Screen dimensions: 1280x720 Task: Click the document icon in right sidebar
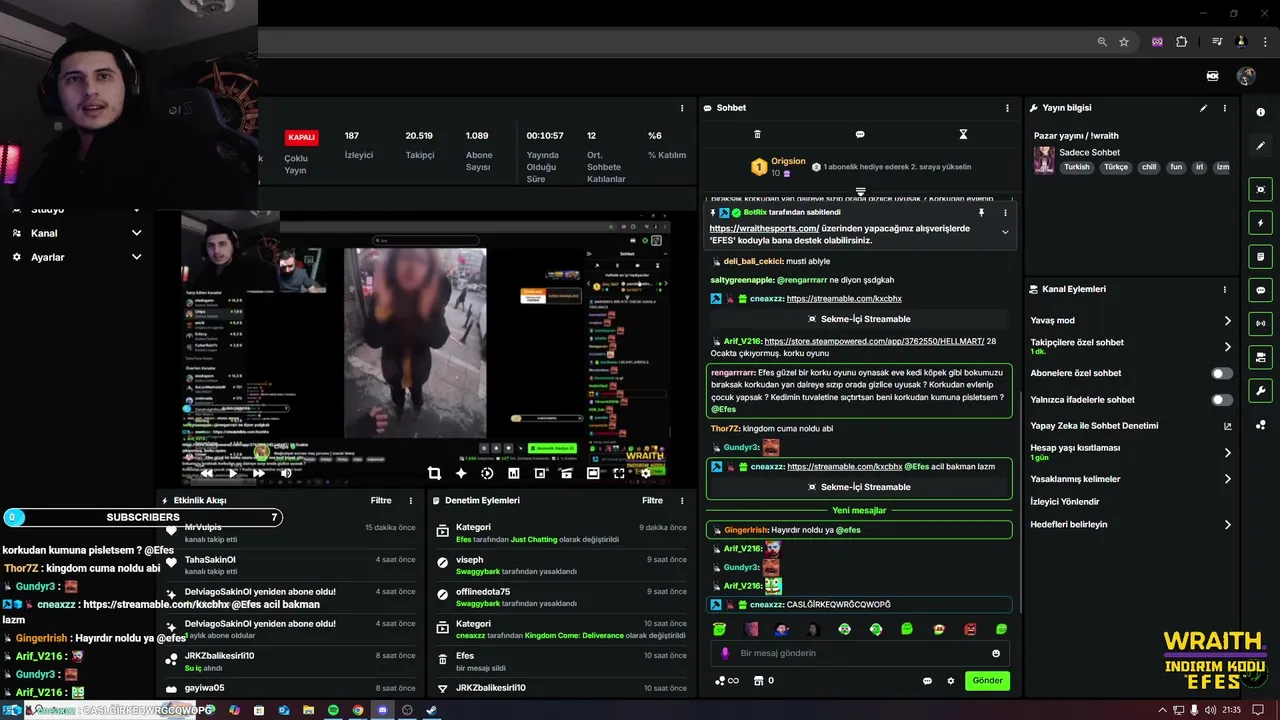point(1260,257)
